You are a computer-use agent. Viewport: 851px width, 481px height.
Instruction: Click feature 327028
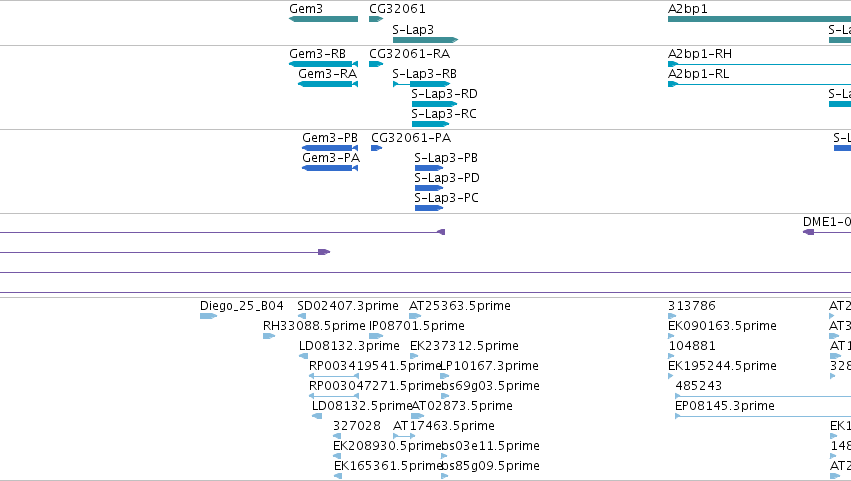337,436
